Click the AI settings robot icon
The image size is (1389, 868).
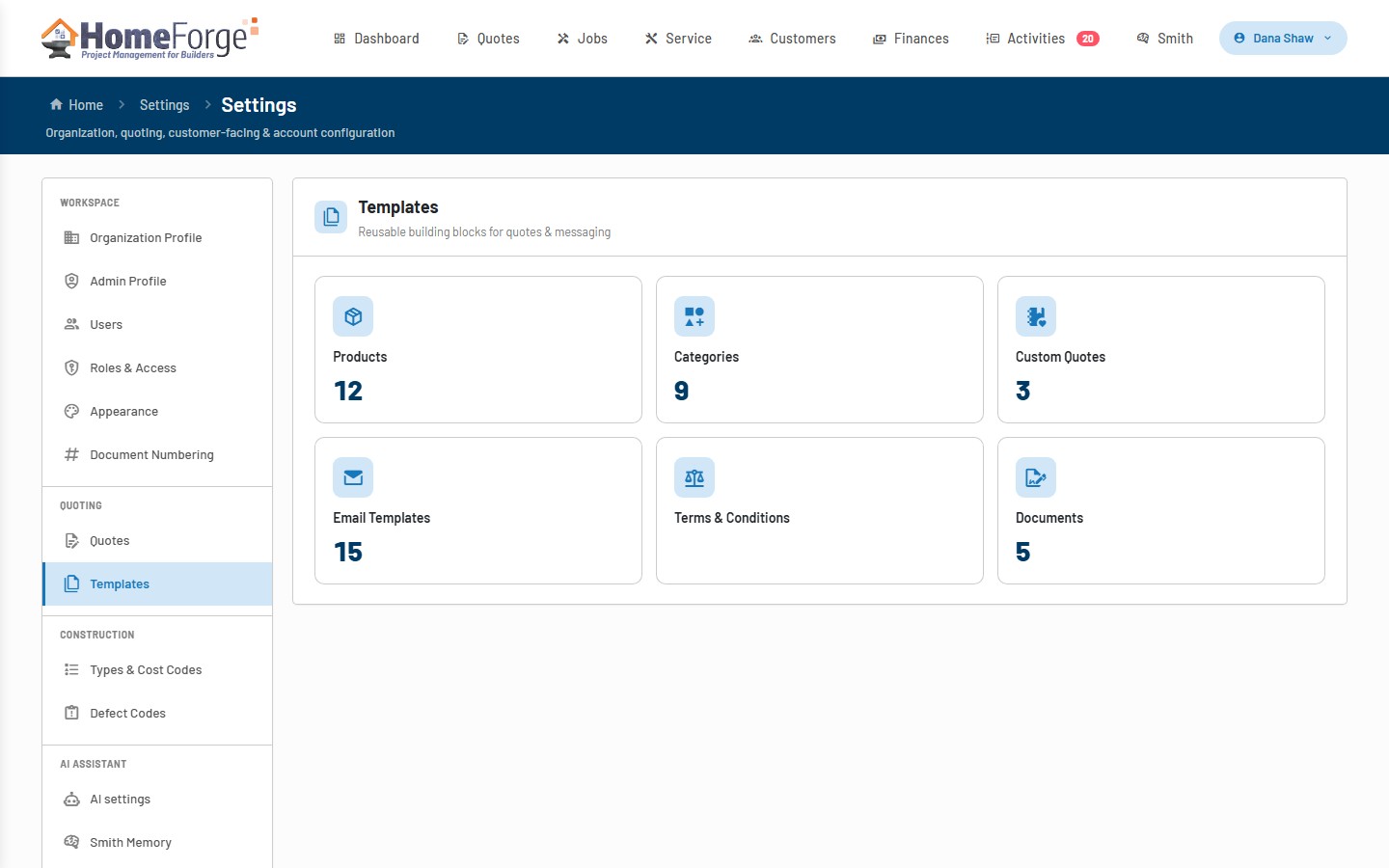click(x=71, y=800)
